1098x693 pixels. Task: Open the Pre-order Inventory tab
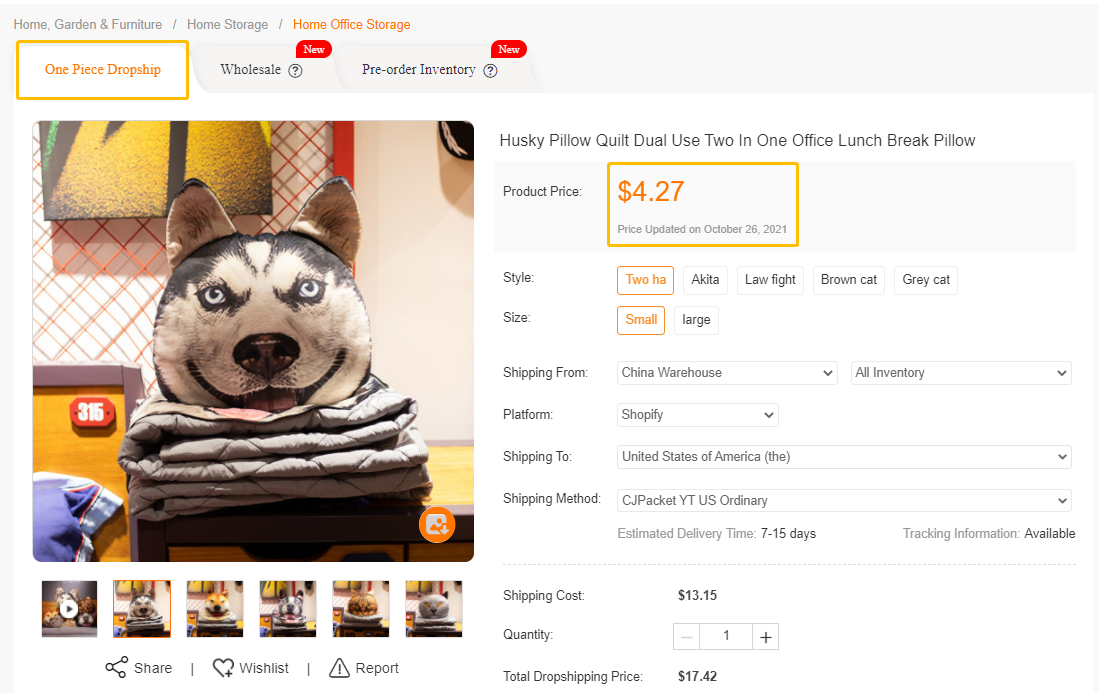(x=419, y=70)
